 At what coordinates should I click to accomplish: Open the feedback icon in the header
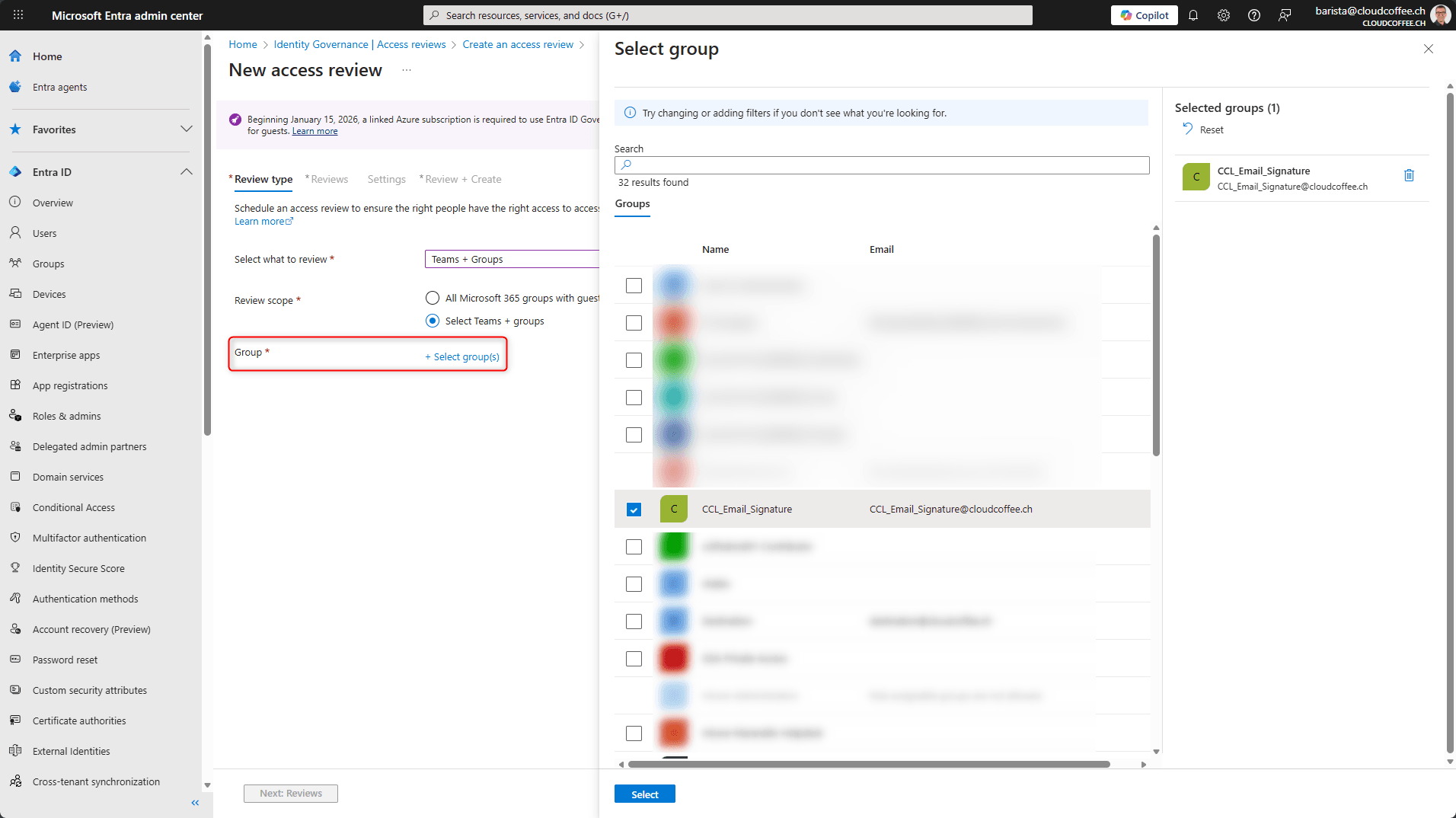[x=1285, y=15]
